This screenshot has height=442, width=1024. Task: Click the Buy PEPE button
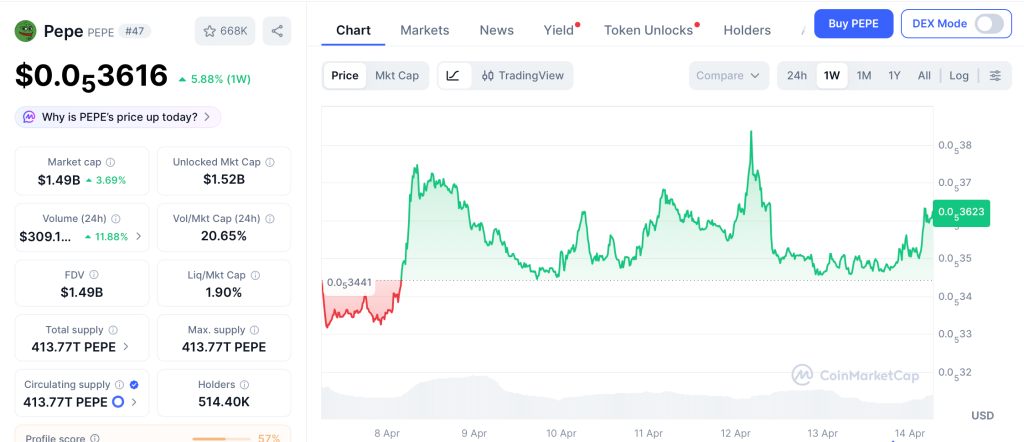pyautogui.click(x=853, y=23)
